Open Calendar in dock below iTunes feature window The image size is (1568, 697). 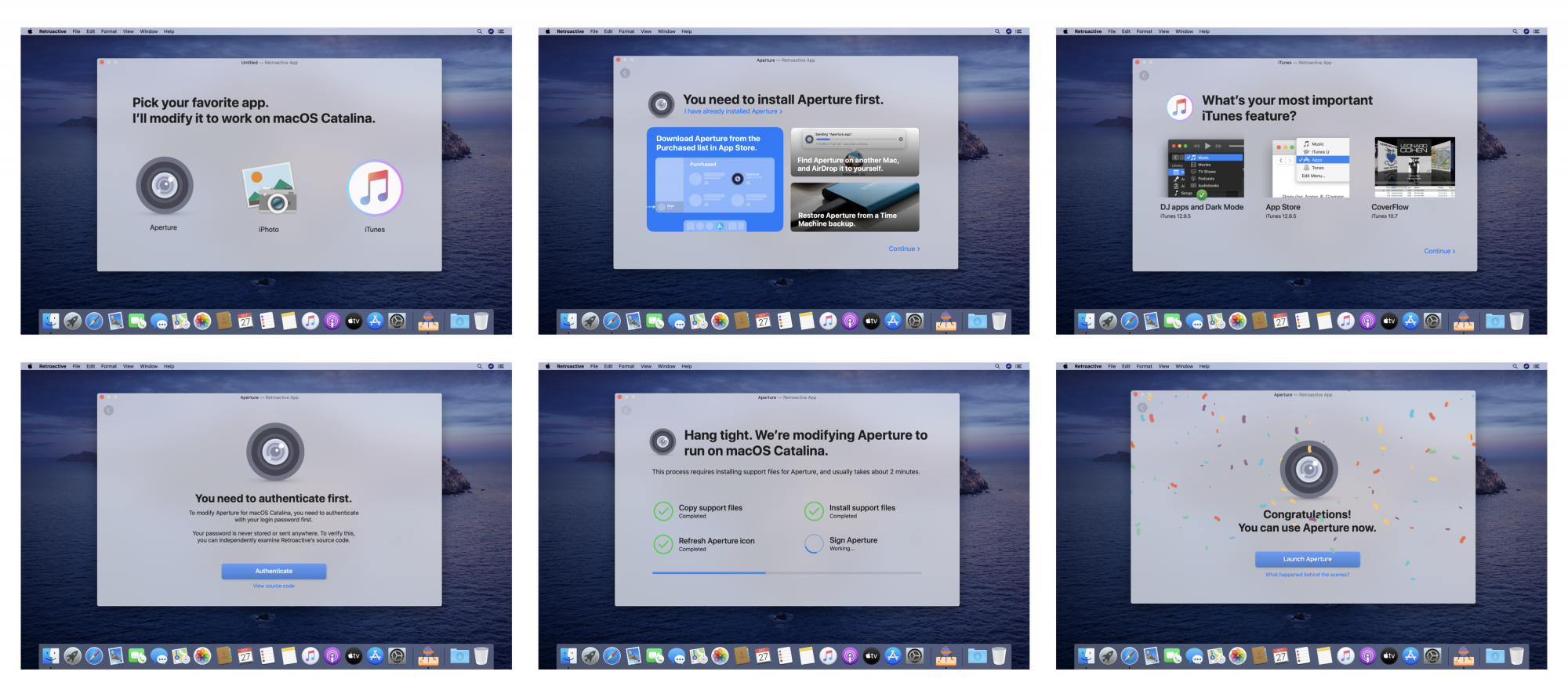tap(1280, 321)
